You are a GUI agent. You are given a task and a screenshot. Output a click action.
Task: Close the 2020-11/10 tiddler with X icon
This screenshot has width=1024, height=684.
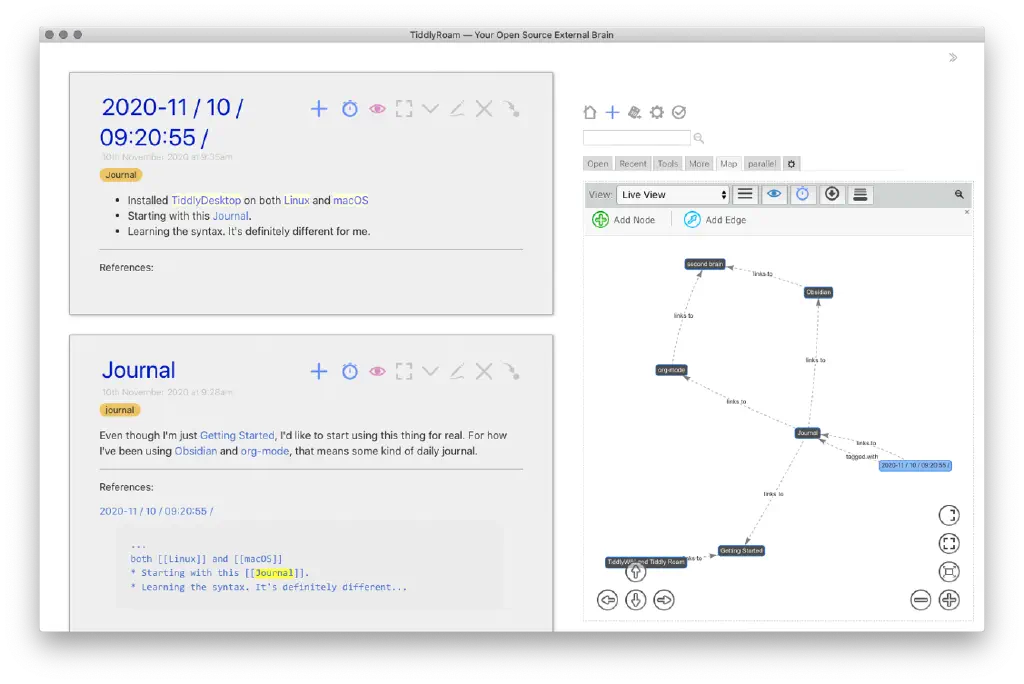tap(484, 108)
